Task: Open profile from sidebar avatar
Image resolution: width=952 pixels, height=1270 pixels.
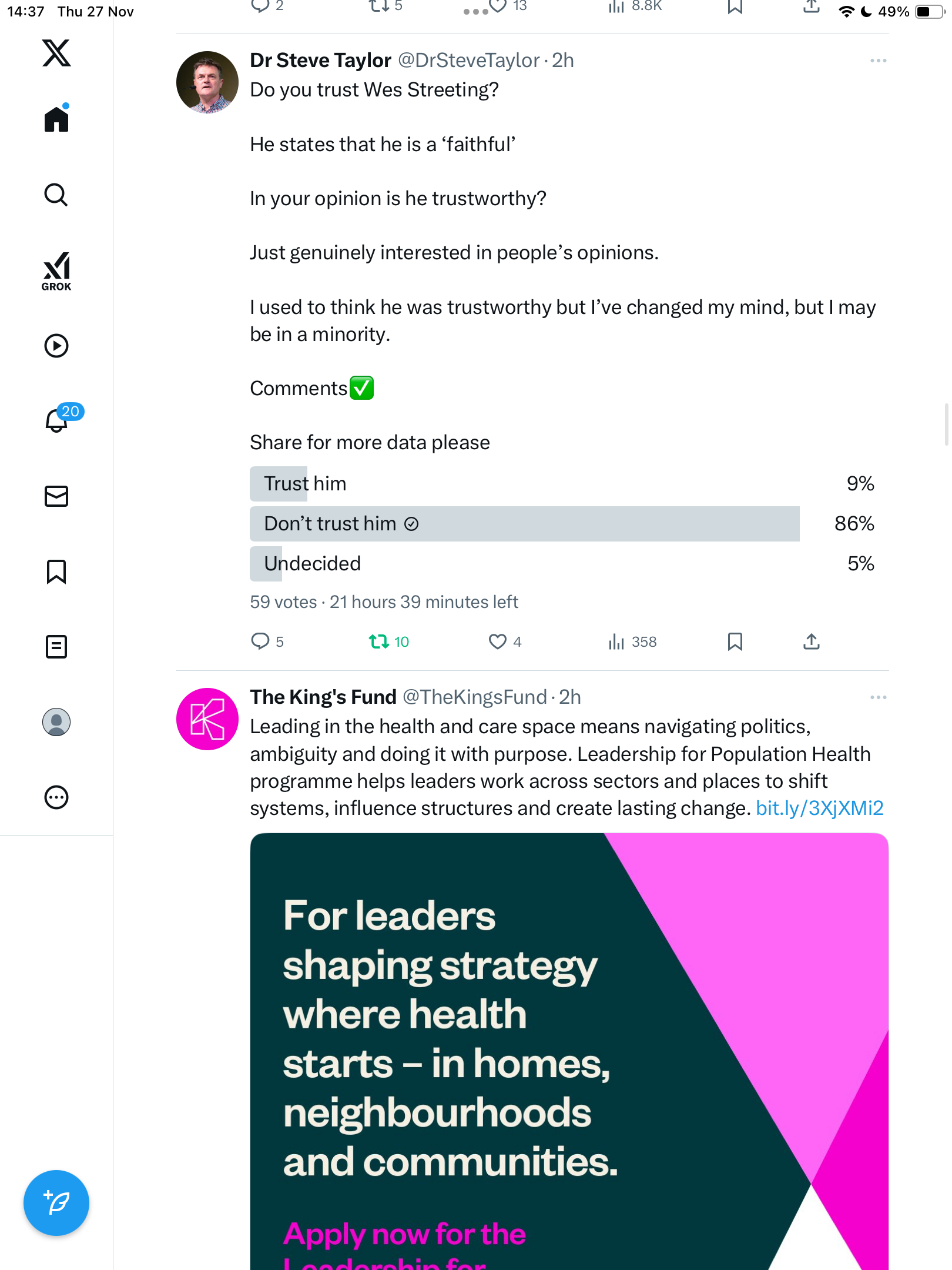Action: coord(56,722)
